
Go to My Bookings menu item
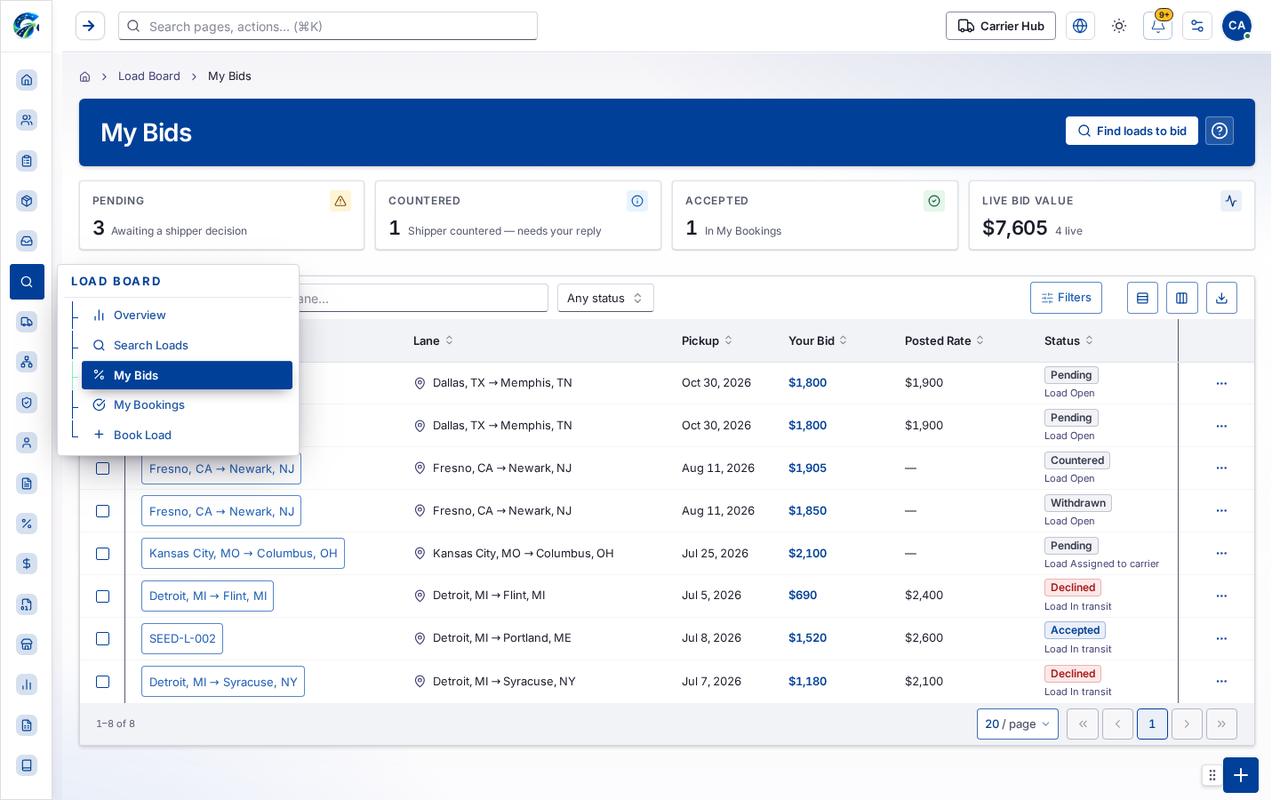[x=187, y=405]
